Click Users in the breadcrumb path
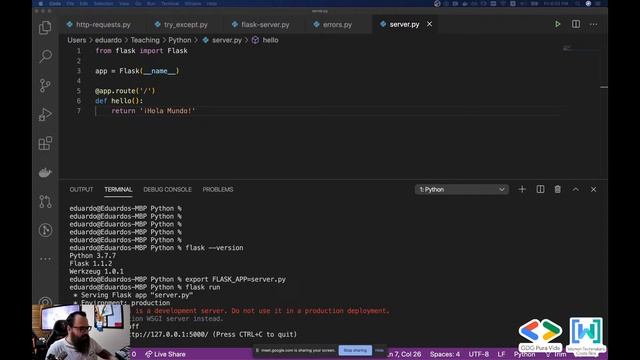This screenshot has height=360, width=640. pyautogui.click(x=77, y=40)
